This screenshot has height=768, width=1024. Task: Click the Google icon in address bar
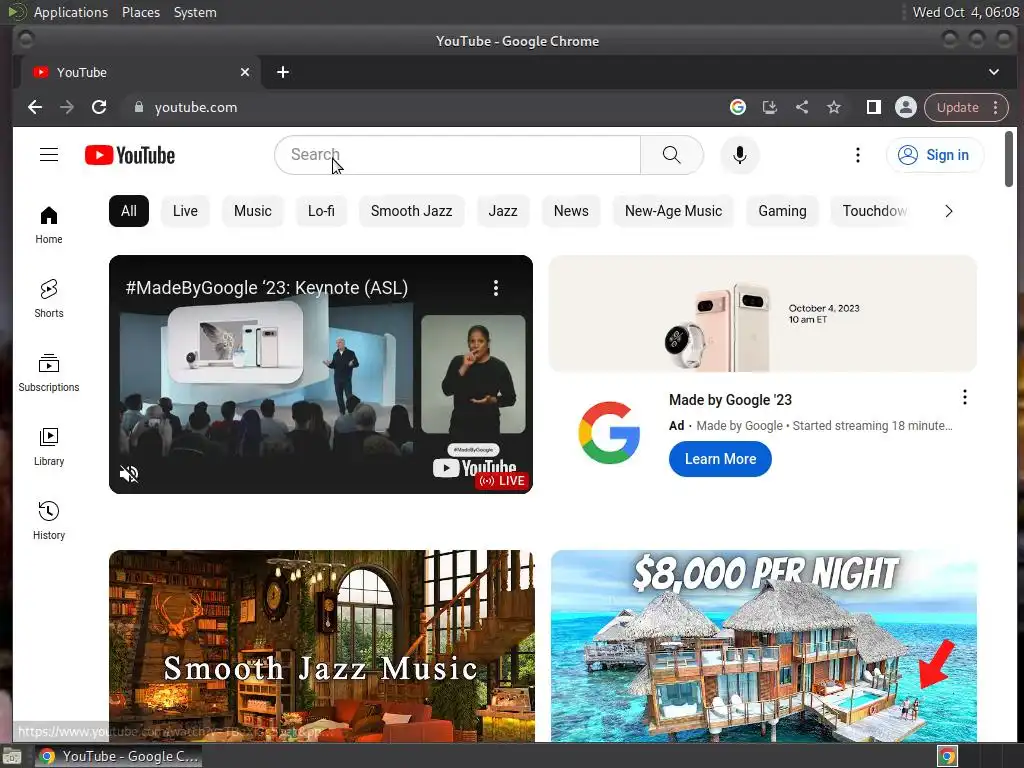(x=738, y=107)
